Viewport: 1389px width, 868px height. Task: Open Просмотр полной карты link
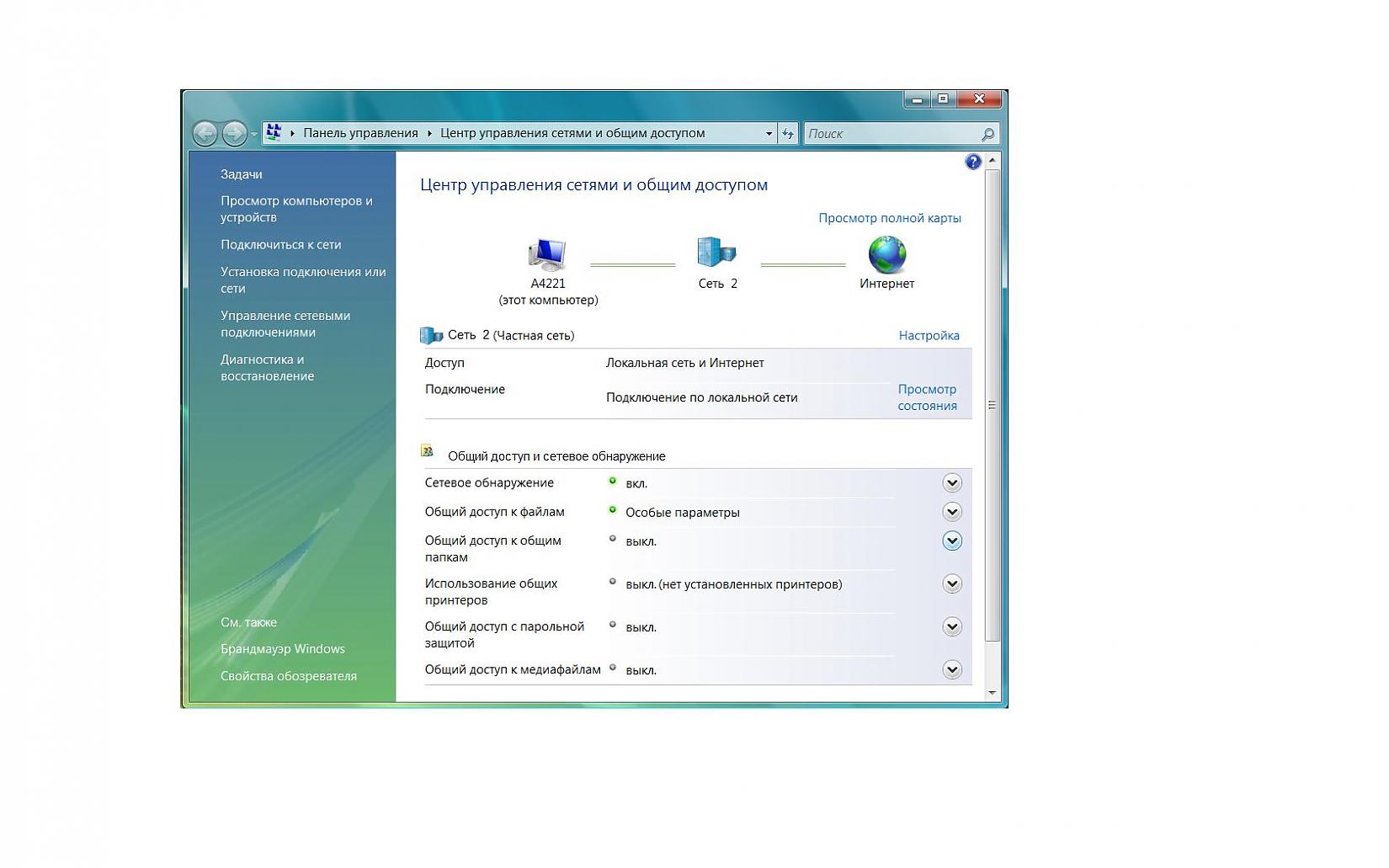pos(889,218)
